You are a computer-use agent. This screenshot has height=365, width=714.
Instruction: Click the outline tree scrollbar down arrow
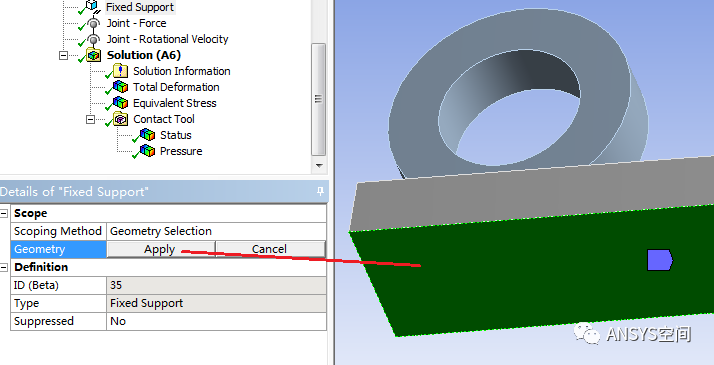click(319, 166)
